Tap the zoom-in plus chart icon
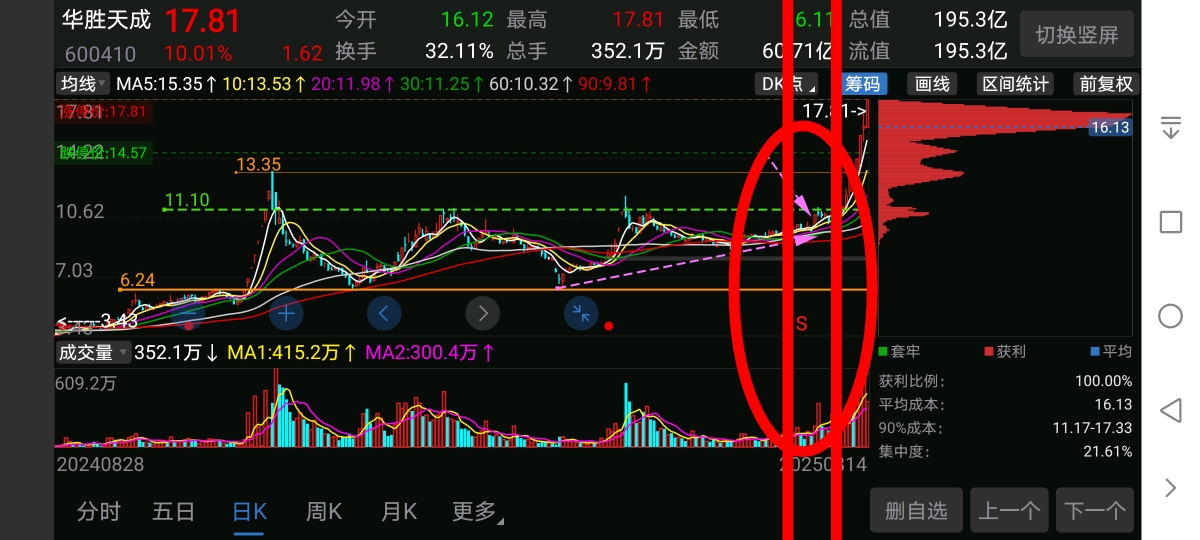This screenshot has height=540, width=1200. click(286, 314)
